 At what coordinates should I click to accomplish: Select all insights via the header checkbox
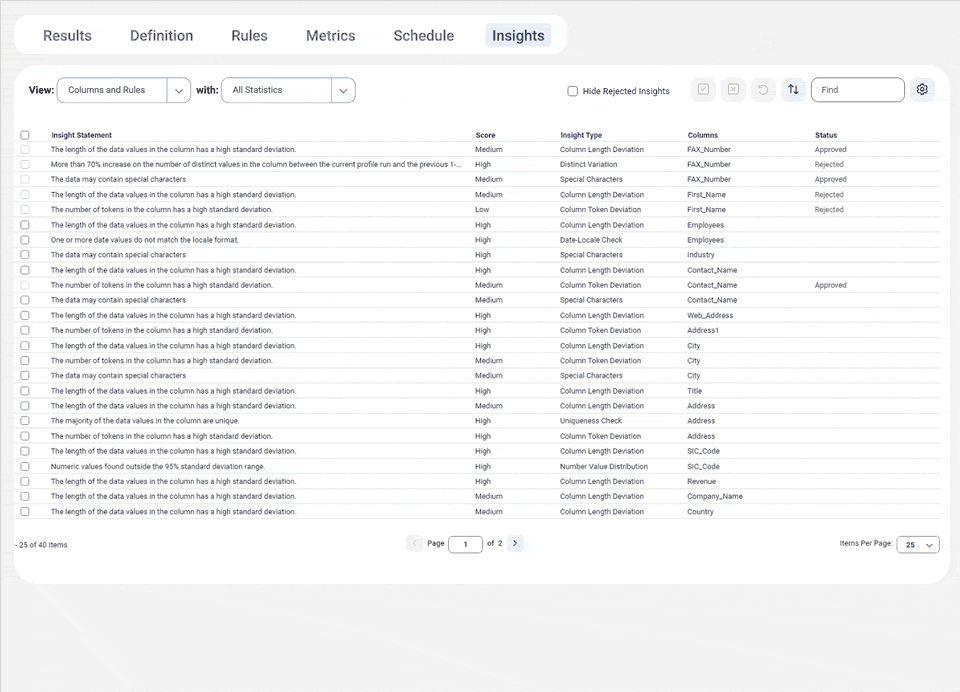click(x=25, y=135)
